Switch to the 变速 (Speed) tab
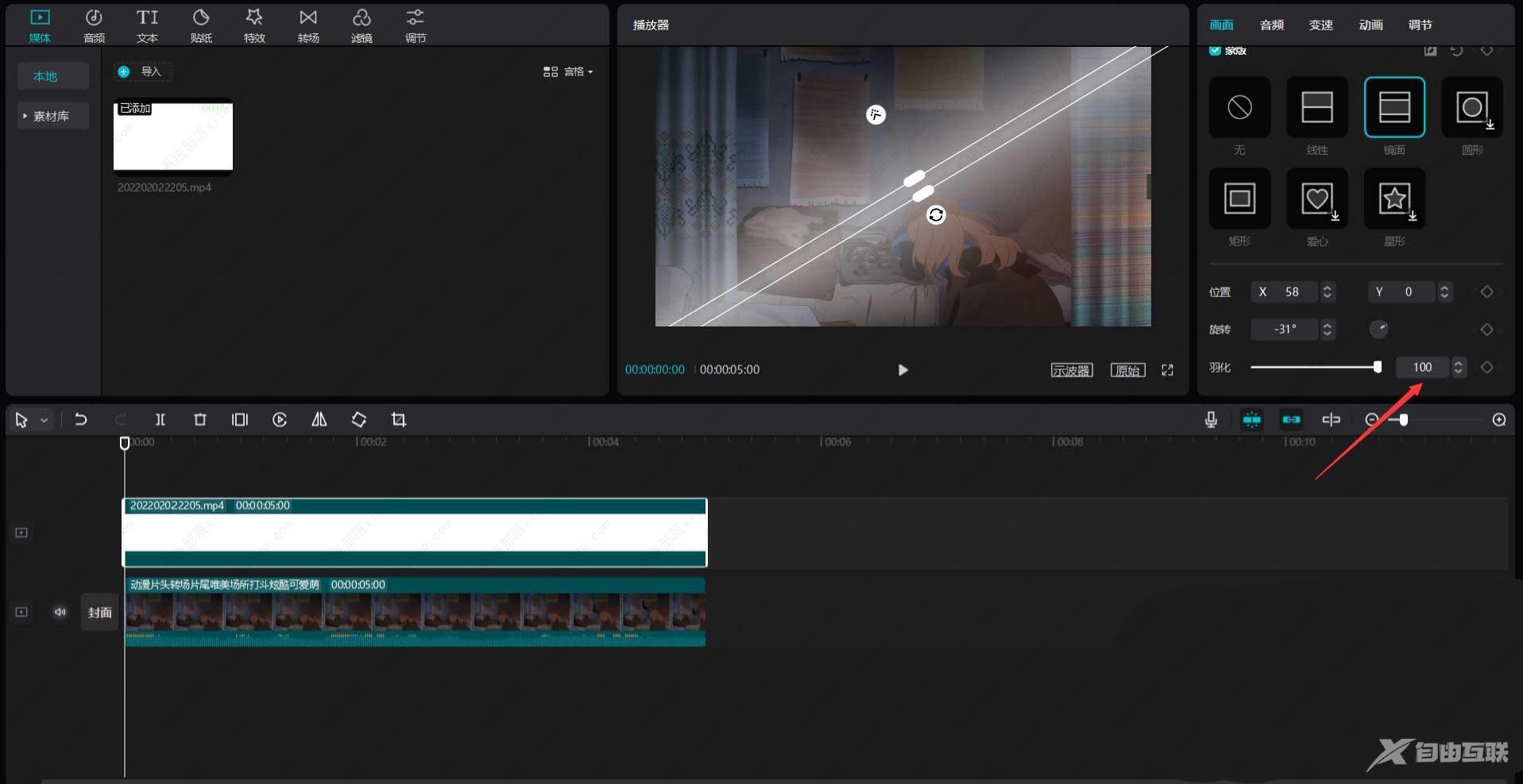Screen dimensions: 1523x784 tap(1321, 25)
